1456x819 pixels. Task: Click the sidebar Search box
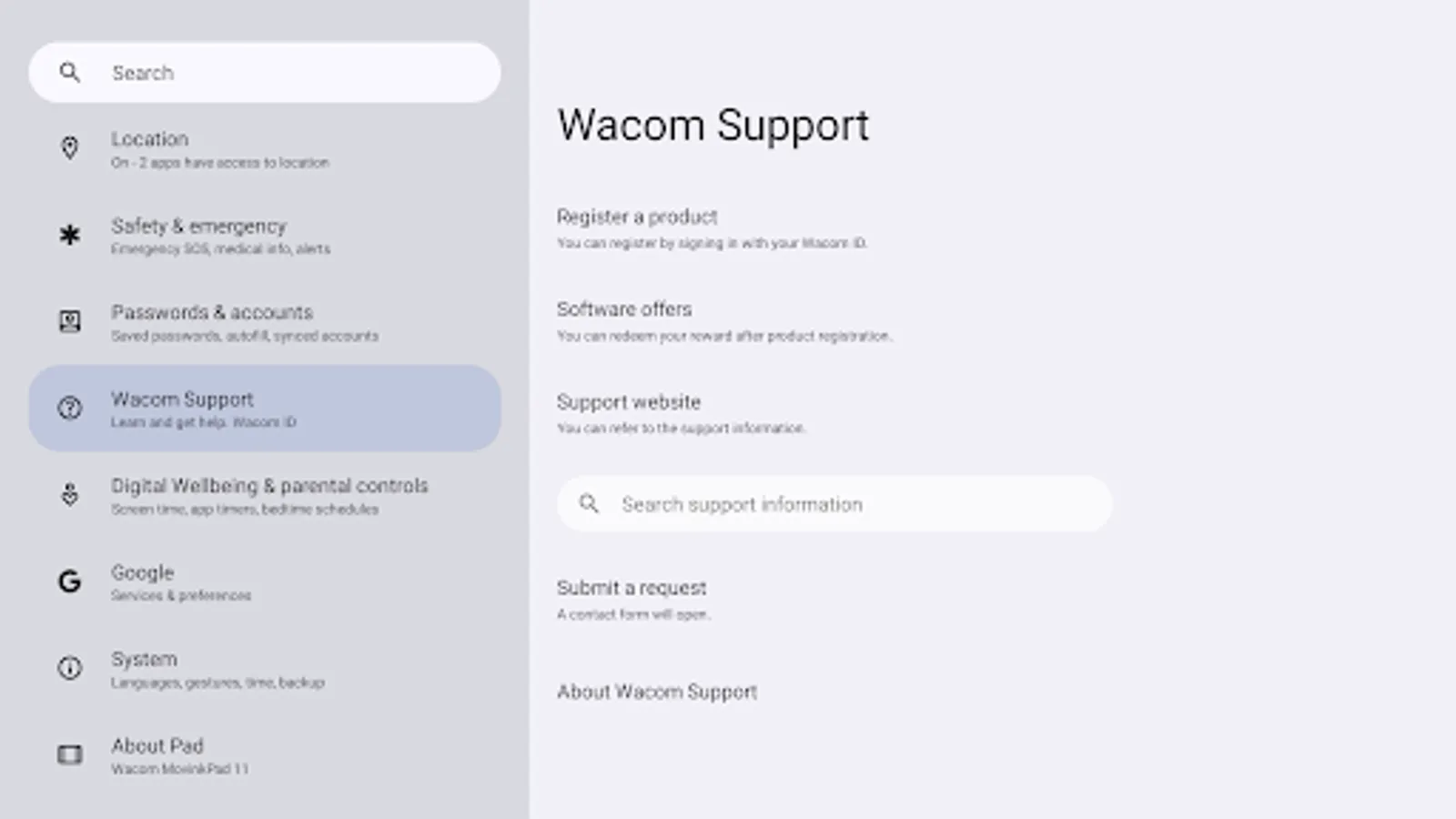click(x=264, y=72)
